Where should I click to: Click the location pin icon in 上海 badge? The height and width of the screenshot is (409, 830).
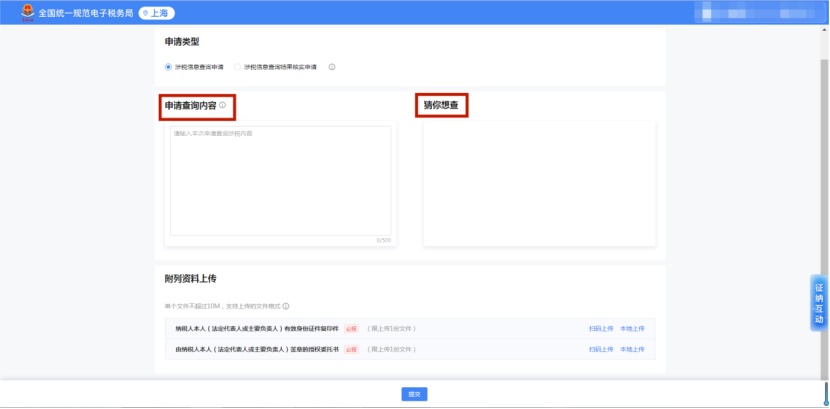pos(146,13)
